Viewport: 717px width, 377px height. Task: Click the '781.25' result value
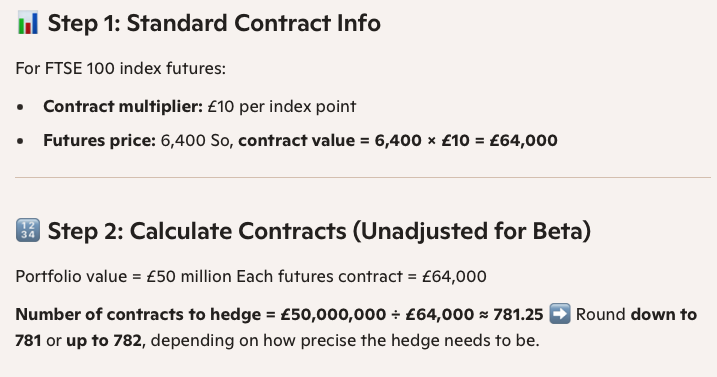pyautogui.click(x=518, y=314)
